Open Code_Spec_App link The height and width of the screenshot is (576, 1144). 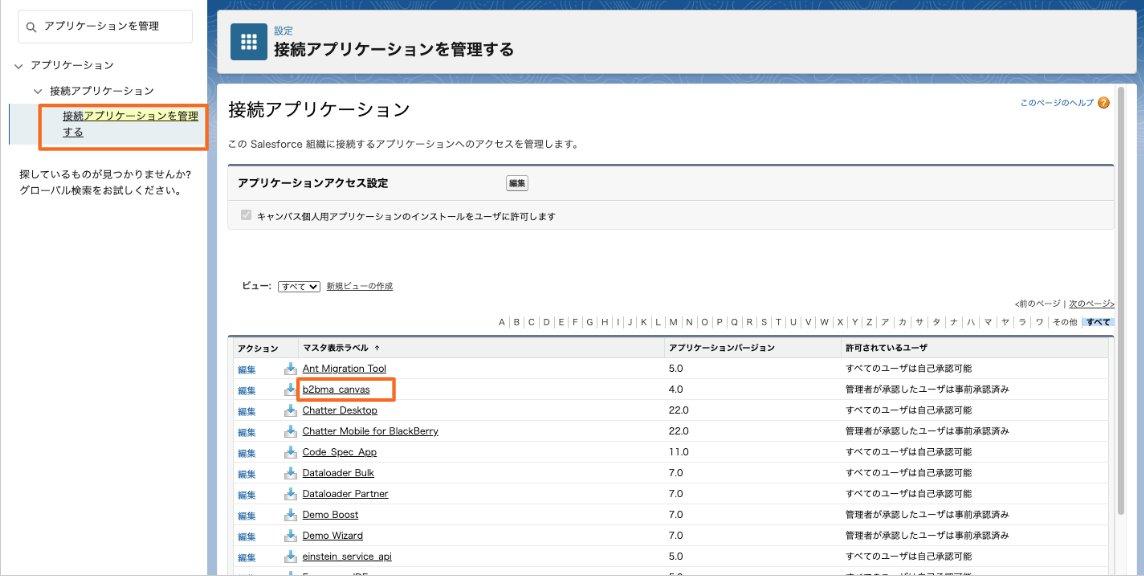[340, 452]
